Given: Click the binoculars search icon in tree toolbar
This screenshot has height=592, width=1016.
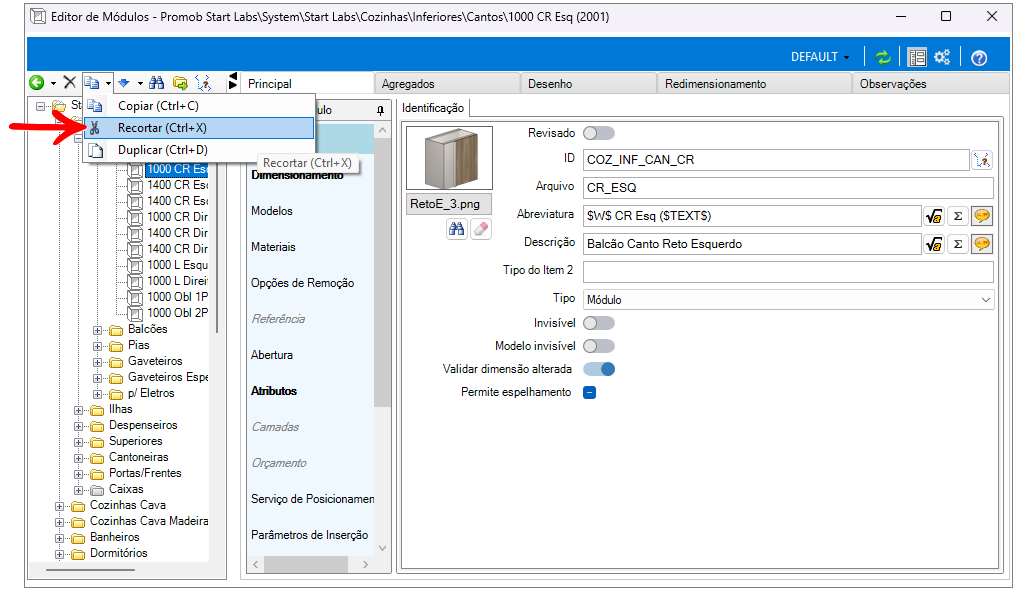Looking at the screenshot, I should tap(156, 83).
